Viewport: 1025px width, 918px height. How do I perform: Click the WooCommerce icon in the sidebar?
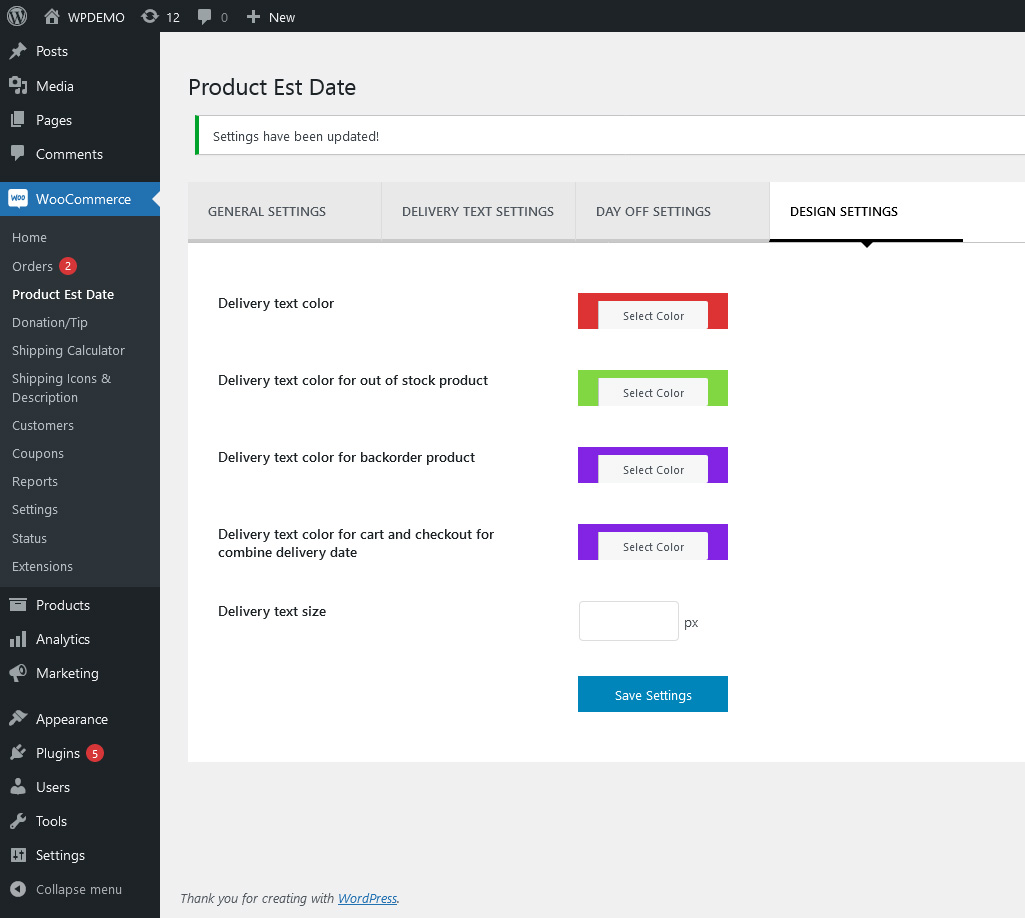19,199
